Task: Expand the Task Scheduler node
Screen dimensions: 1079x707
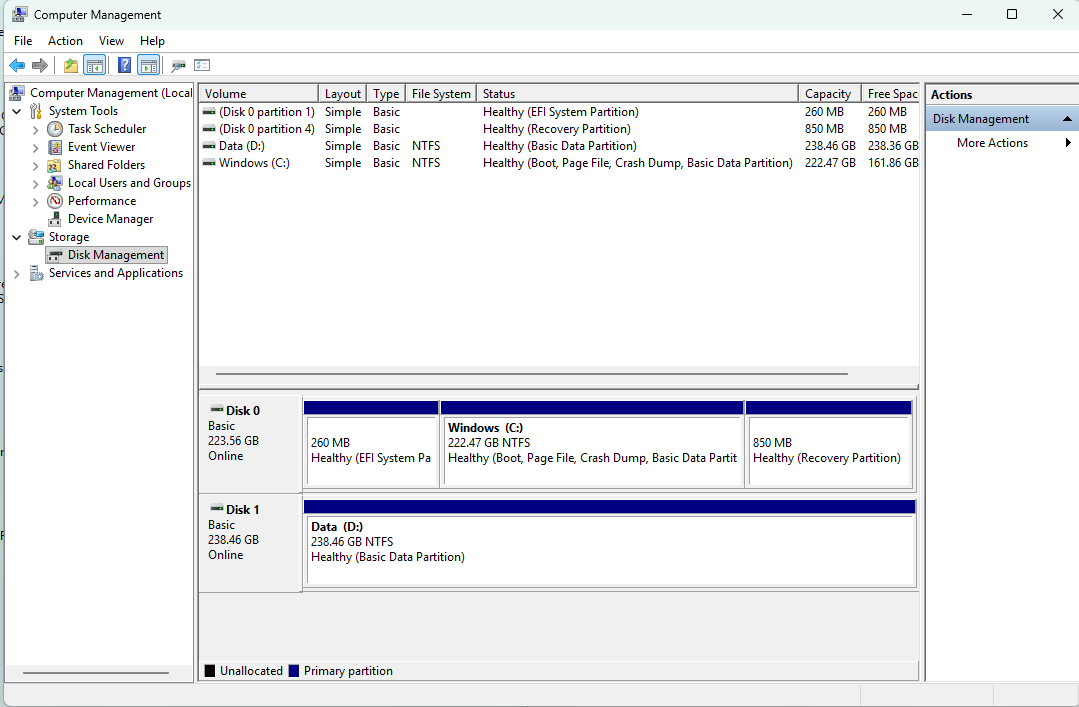Action: click(35, 129)
